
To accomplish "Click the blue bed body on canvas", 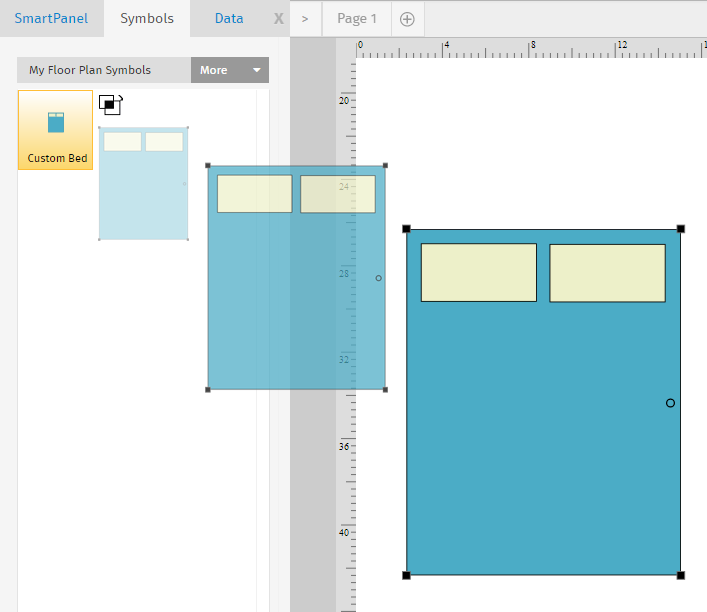I will (540, 440).
